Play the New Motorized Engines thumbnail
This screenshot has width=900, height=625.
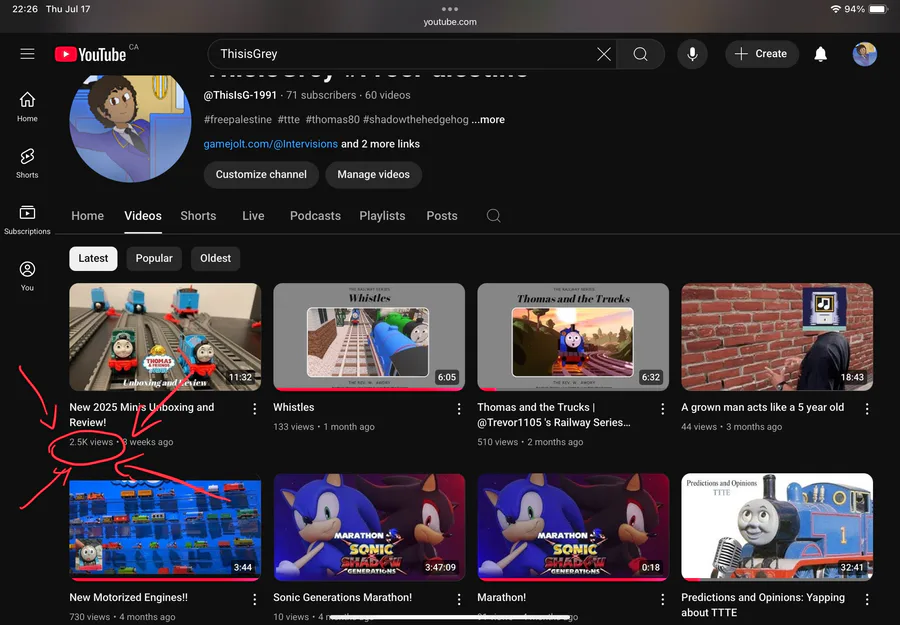165,527
